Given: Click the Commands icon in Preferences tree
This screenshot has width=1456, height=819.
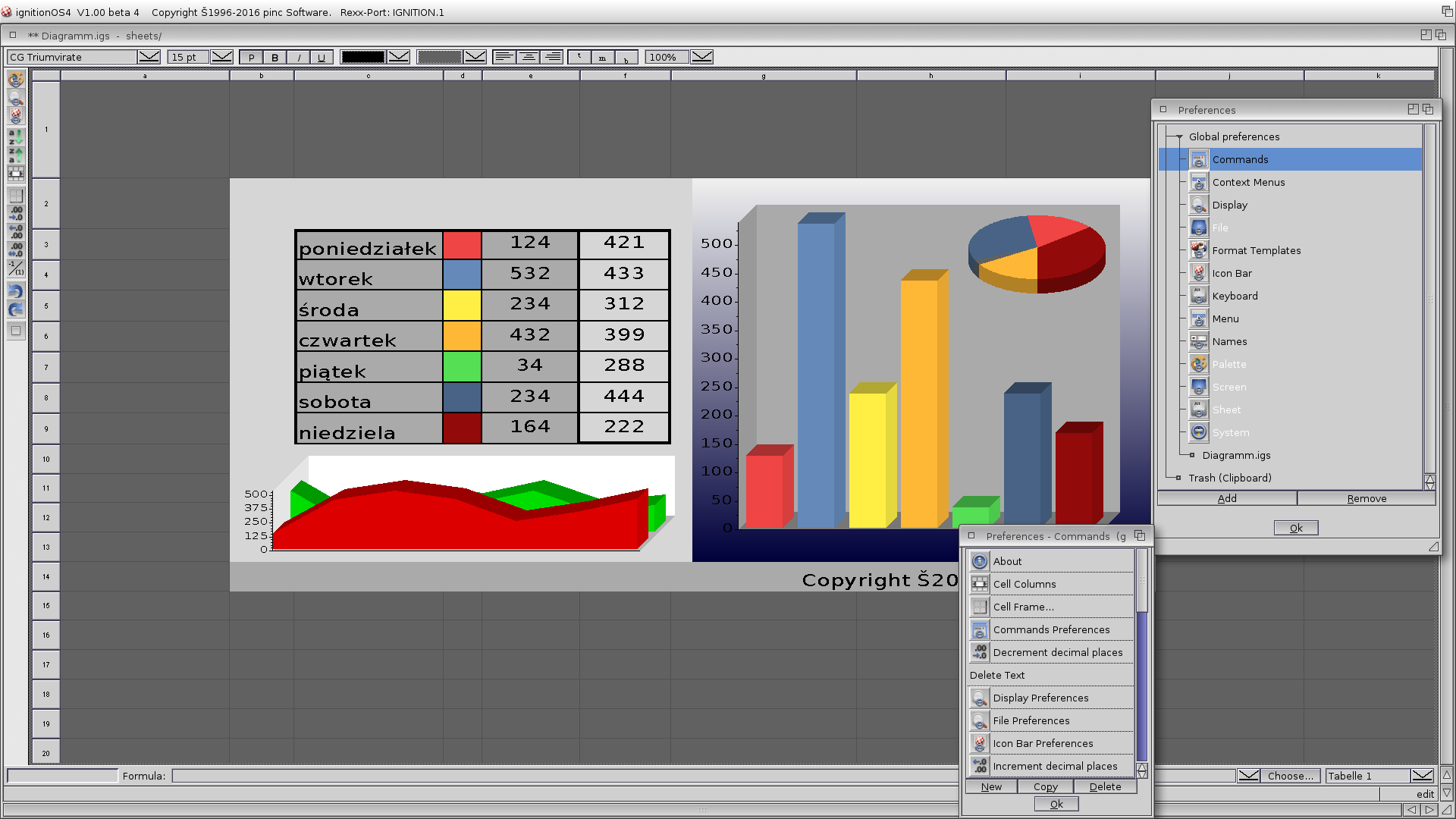Looking at the screenshot, I should pyautogui.click(x=1199, y=159).
